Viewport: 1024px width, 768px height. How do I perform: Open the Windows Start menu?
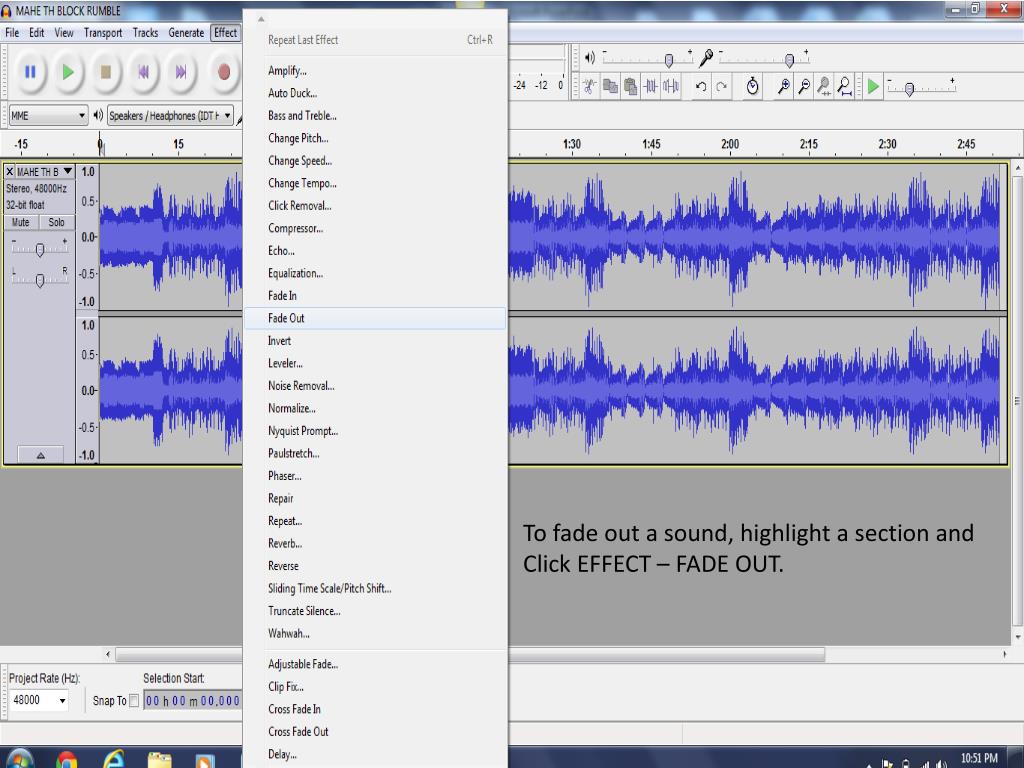click(20, 759)
